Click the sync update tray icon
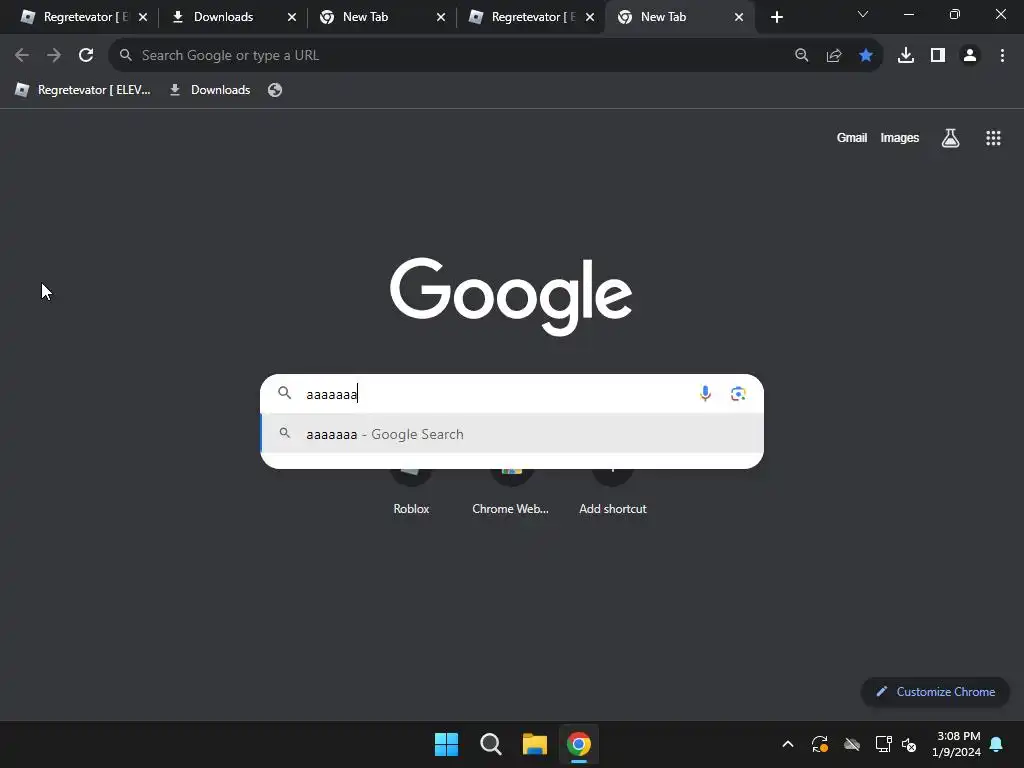Screen dimensions: 1024x768 point(820,744)
